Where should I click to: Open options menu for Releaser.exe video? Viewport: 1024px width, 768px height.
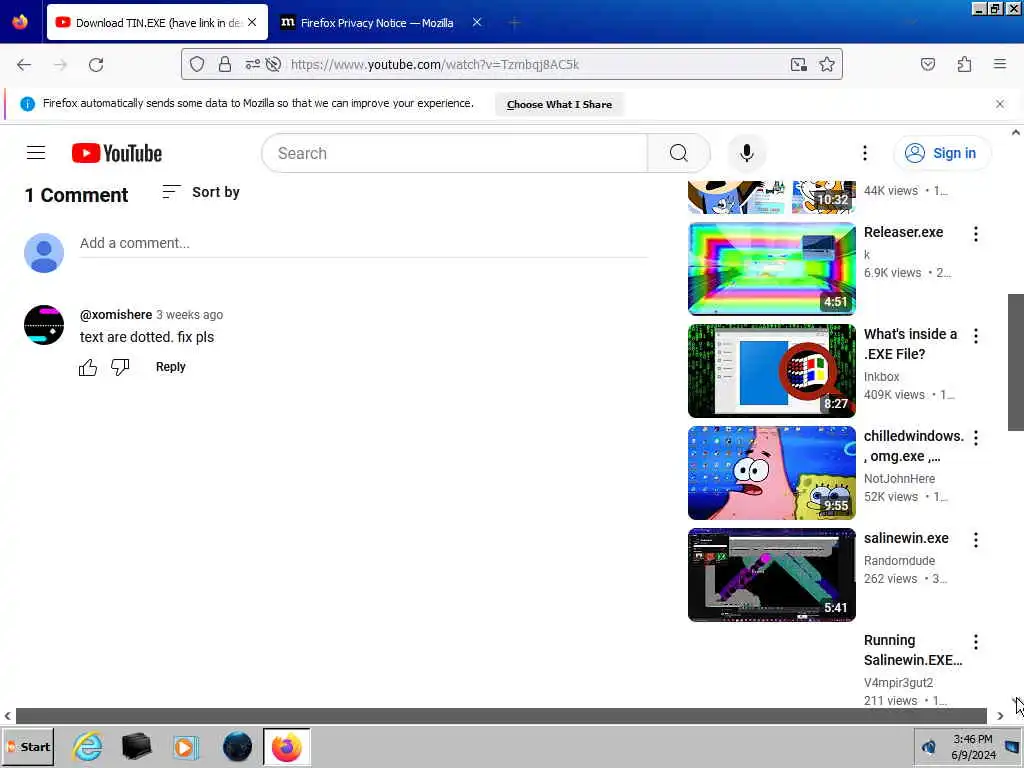click(x=976, y=234)
